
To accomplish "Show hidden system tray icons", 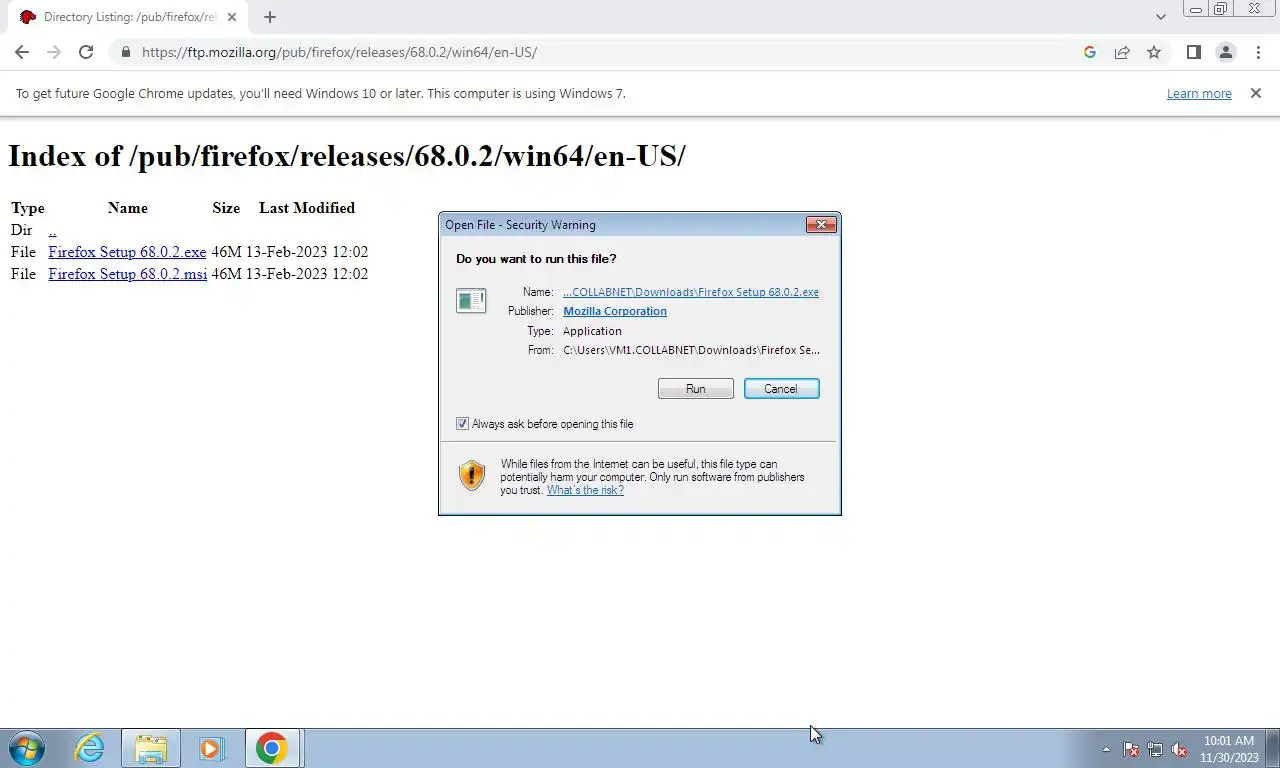I will tap(1106, 749).
